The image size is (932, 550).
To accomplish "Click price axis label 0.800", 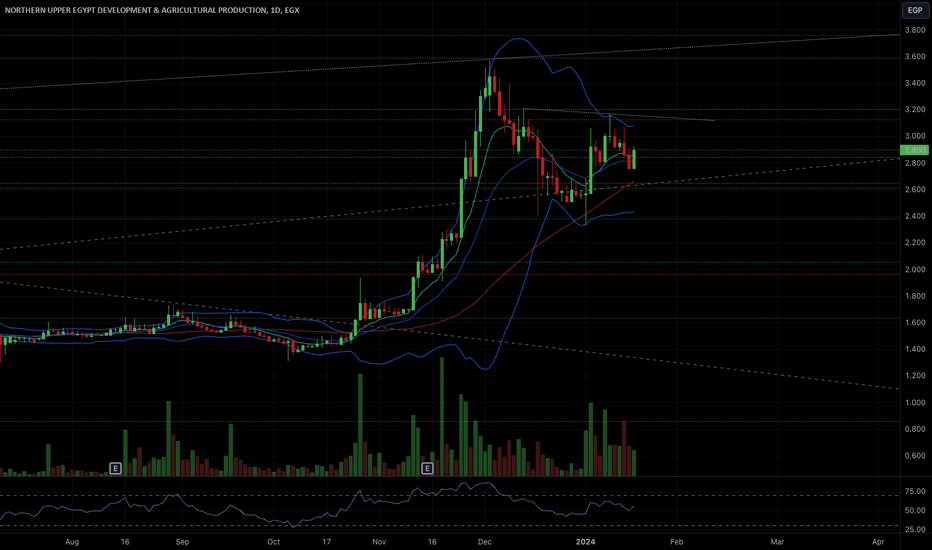I will (915, 429).
